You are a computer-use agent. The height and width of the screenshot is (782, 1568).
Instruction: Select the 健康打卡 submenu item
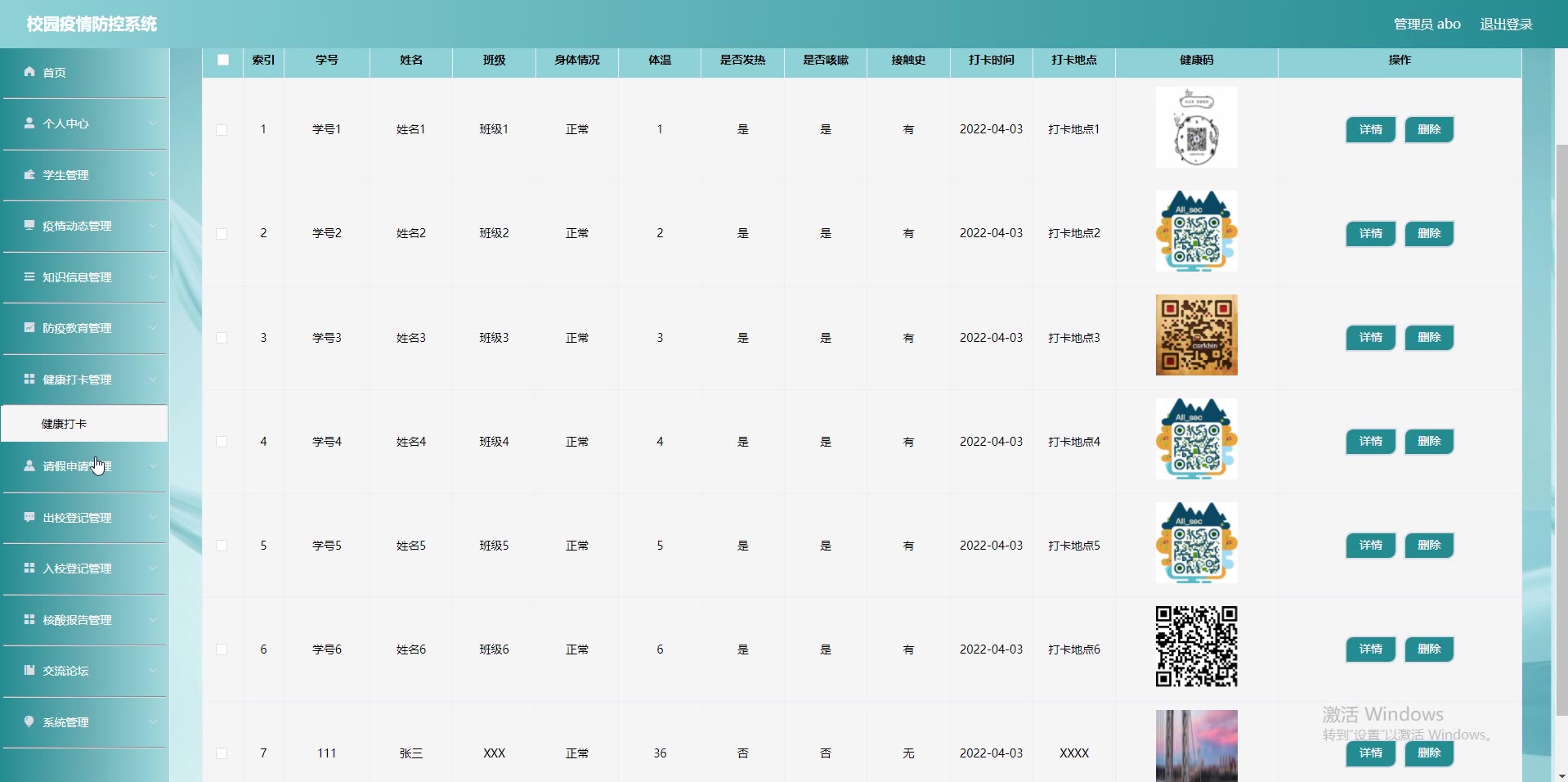(x=84, y=424)
